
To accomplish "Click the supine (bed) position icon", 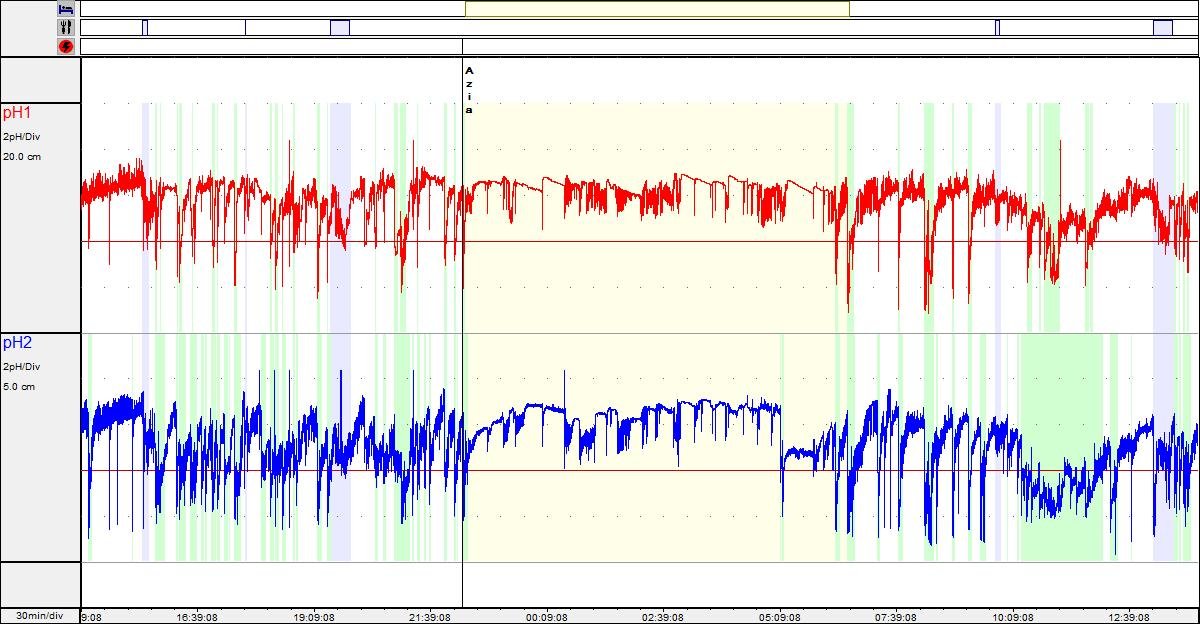I will pos(66,9).
